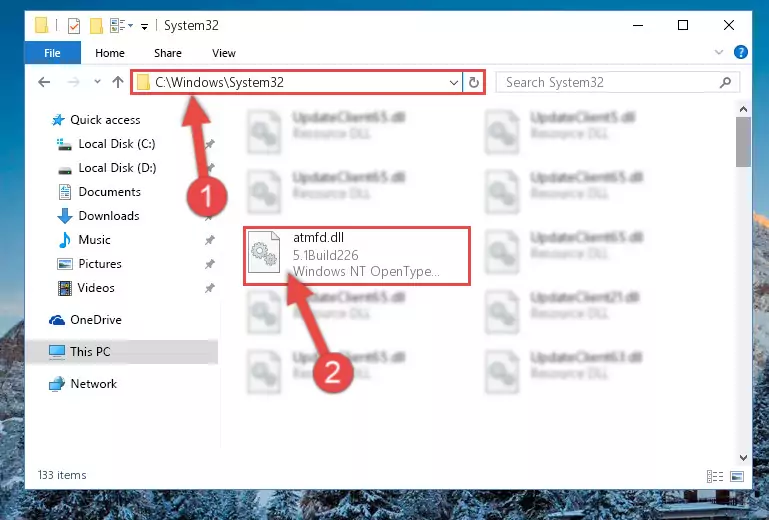The width and height of the screenshot is (769, 520).
Task: Click the scroll up arrow of file list
Action: click(743, 109)
